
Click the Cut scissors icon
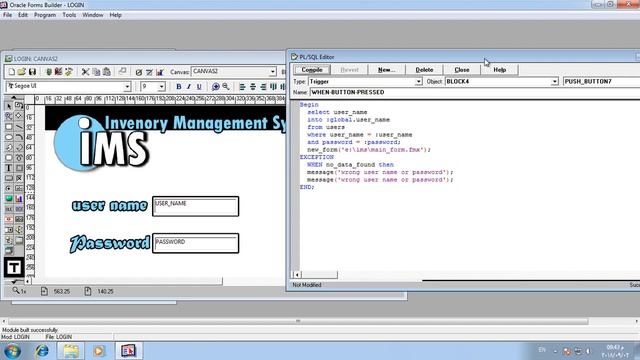click(85, 72)
